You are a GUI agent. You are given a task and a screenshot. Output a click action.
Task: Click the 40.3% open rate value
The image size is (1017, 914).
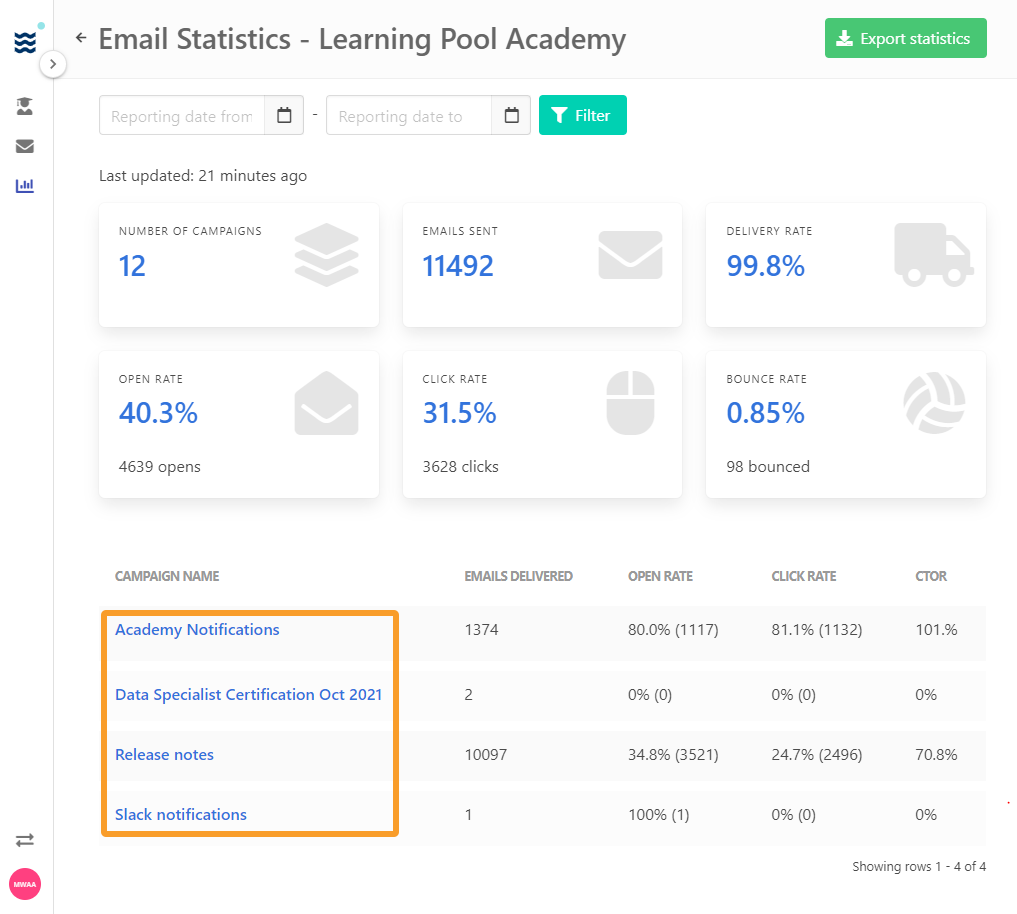[x=158, y=413]
